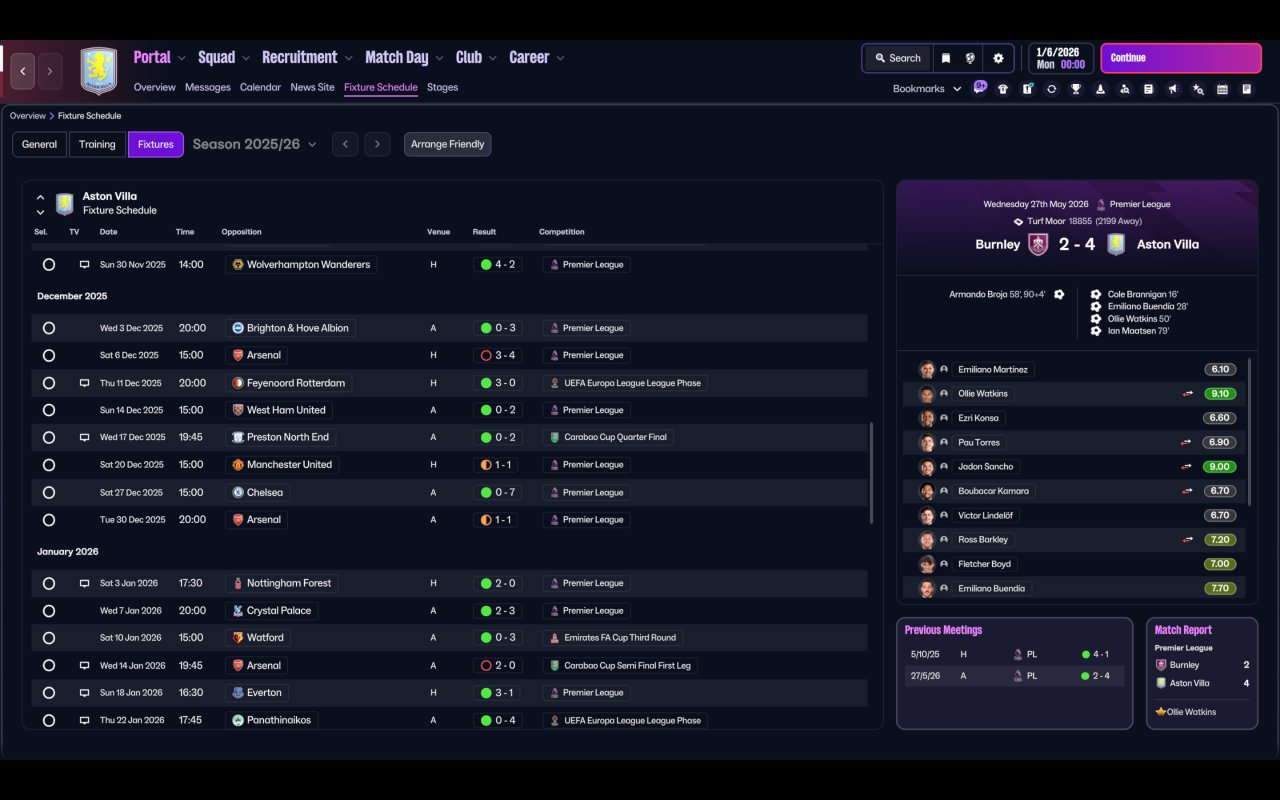Switch to the News Site sub-tab
Screen dimensions: 1280x800
pyautogui.click(x=312, y=88)
